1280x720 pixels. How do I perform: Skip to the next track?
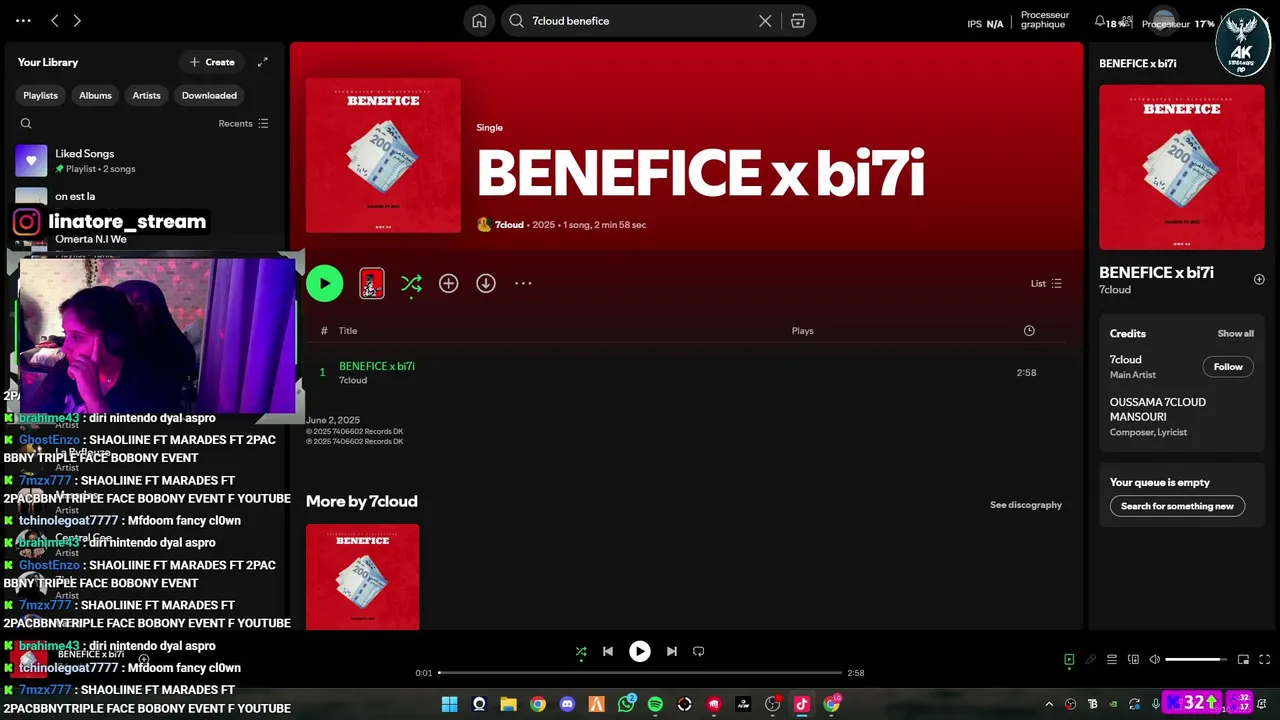(671, 651)
